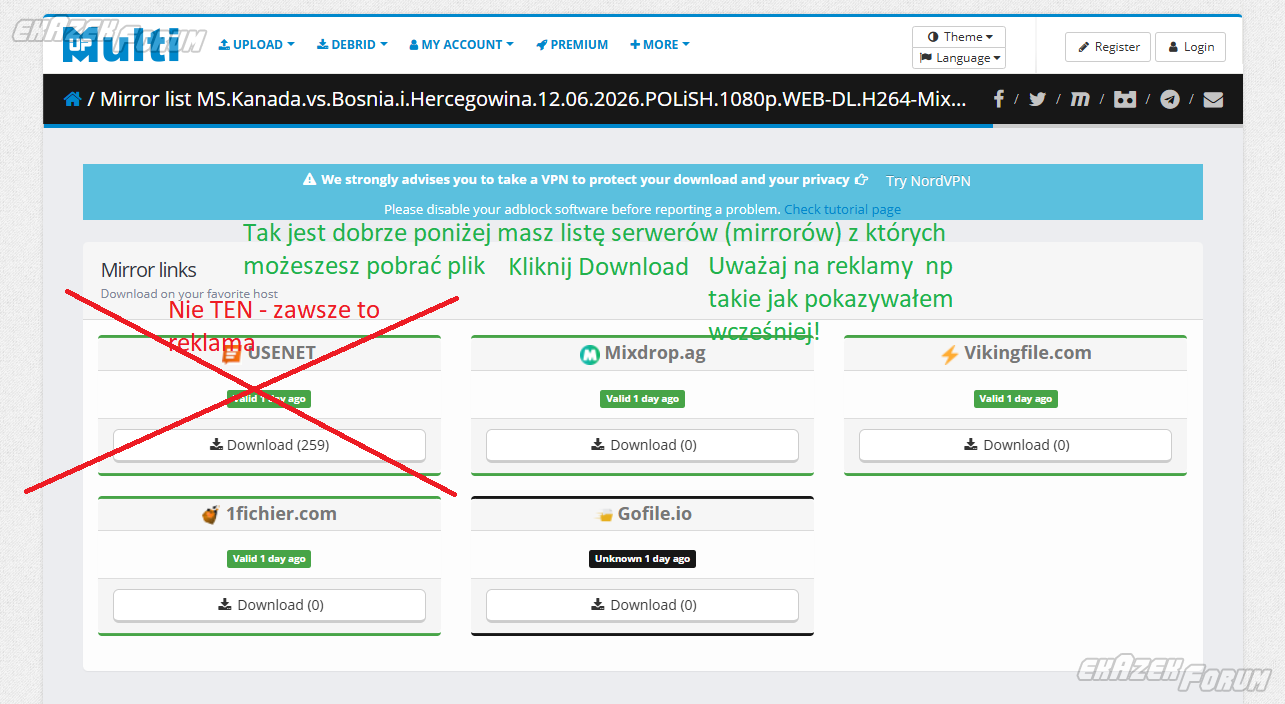Go to the PREMIUM page

[x=572, y=44]
